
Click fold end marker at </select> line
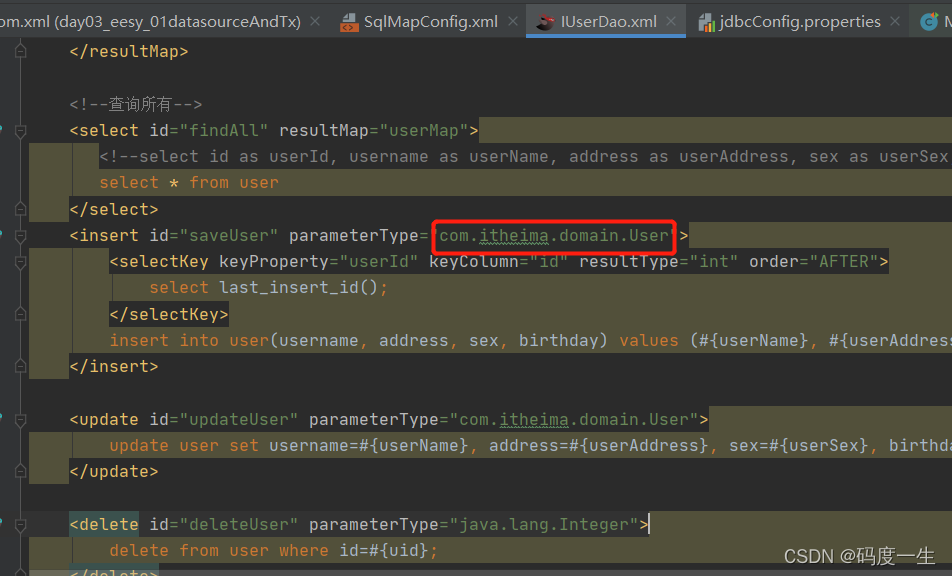(21, 209)
